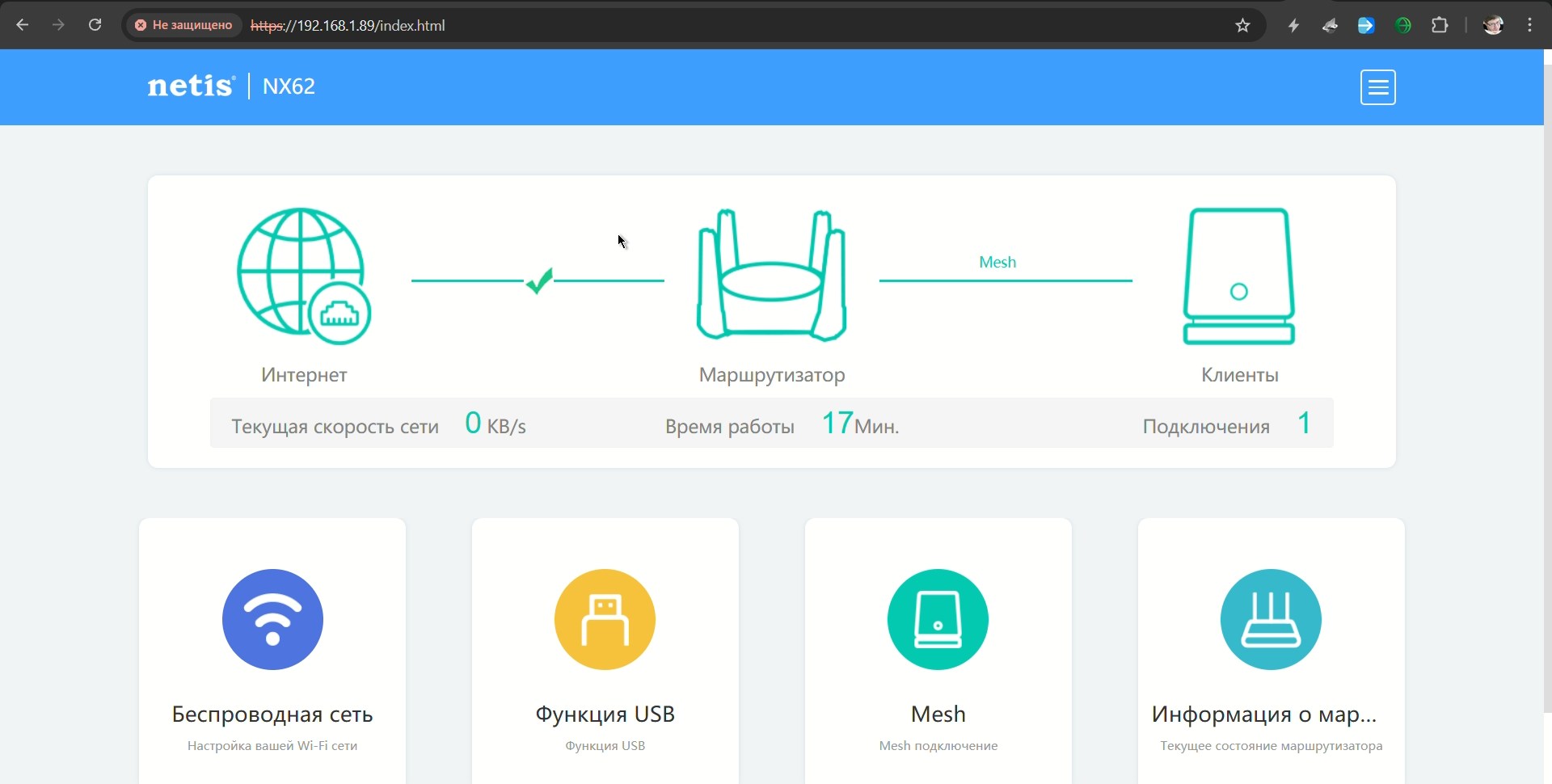This screenshot has width=1552, height=784.
Task: Open the green Mesh tile icon
Action: [x=938, y=619]
